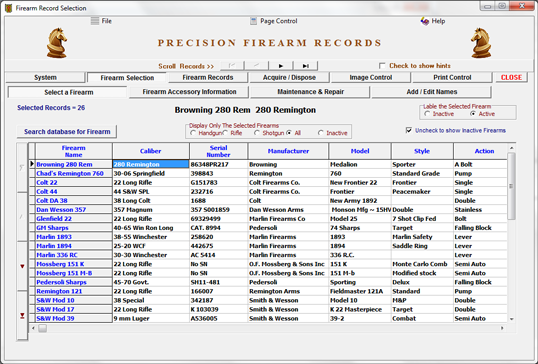Viewport: 538px width, 364px height.
Task: Open the Select a Firearm subtab
Action: coord(68,92)
